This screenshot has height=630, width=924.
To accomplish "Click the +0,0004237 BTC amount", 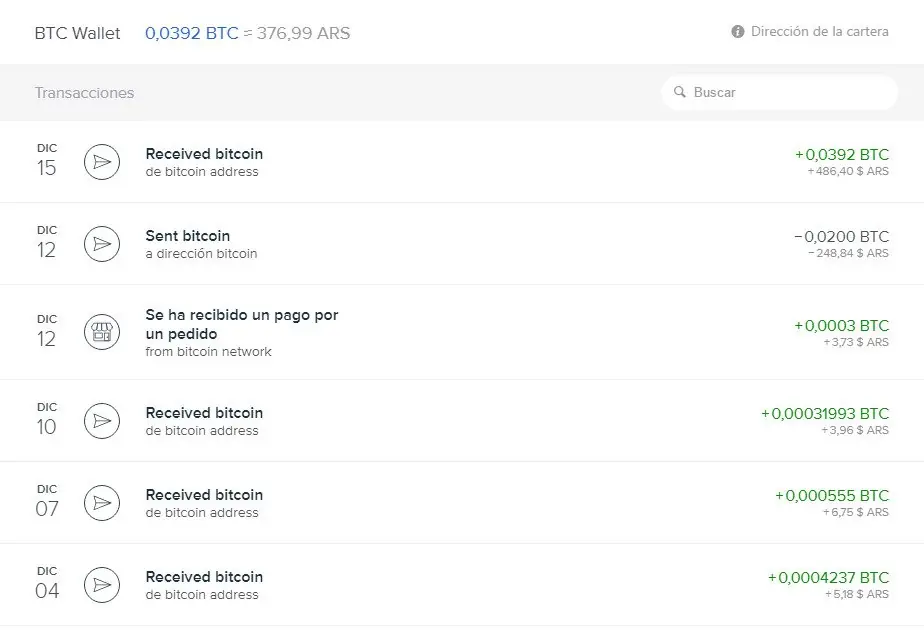I will tap(828, 577).
